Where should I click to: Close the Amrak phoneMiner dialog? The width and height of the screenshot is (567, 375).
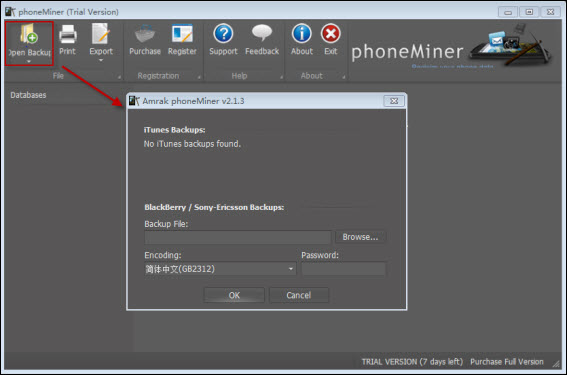(394, 101)
